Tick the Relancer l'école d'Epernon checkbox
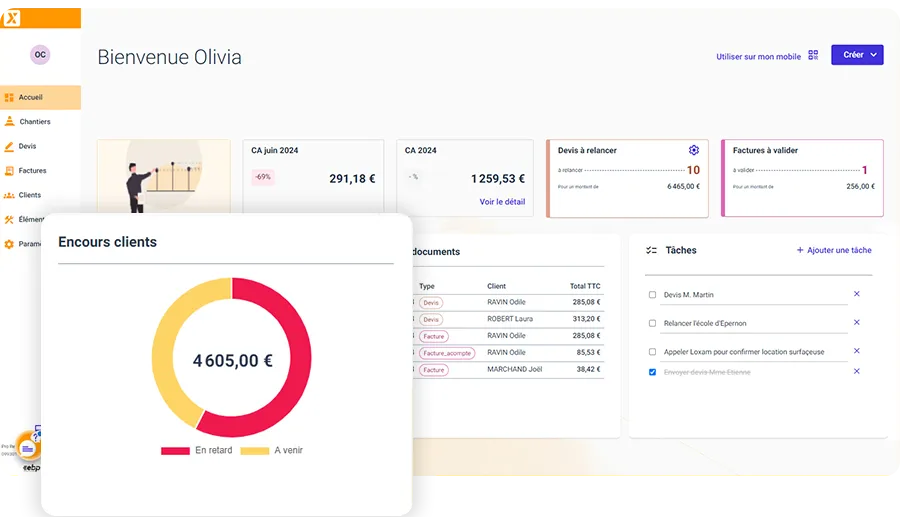900x517 pixels. coord(653,323)
